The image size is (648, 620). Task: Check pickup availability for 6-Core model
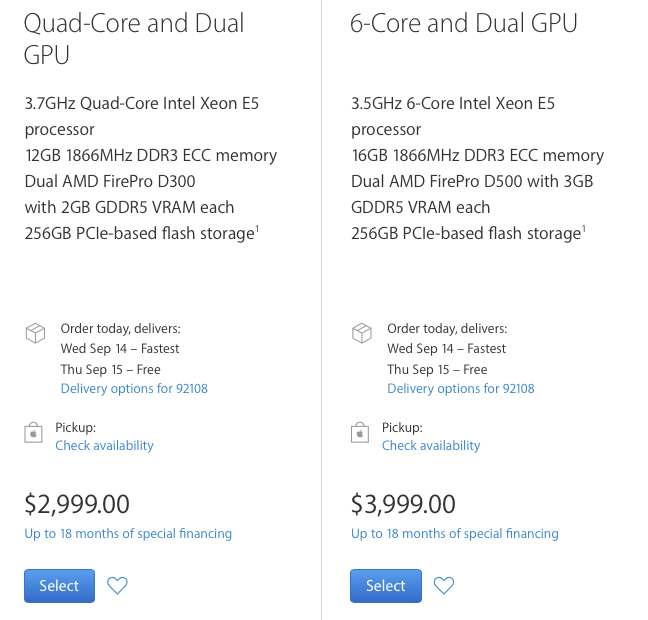[431, 446]
